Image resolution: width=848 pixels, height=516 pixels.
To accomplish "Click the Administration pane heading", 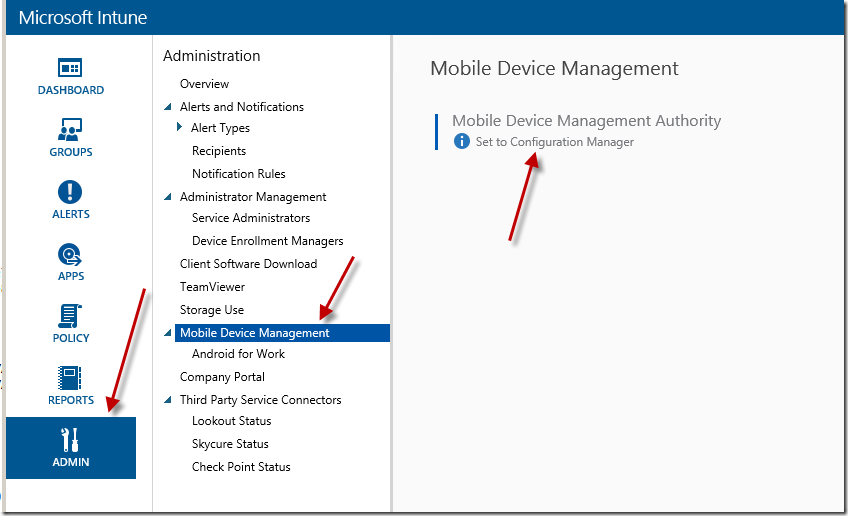I will tap(211, 56).
